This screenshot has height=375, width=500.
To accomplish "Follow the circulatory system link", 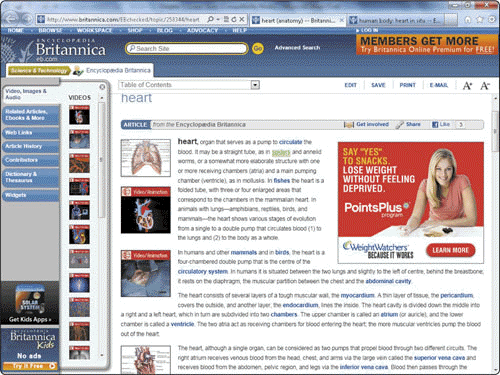I will point(203,272).
